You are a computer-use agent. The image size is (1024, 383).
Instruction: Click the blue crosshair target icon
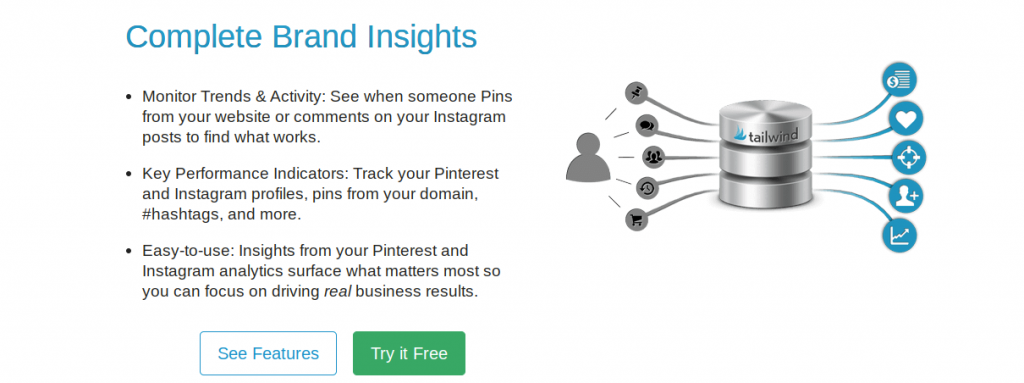click(908, 158)
